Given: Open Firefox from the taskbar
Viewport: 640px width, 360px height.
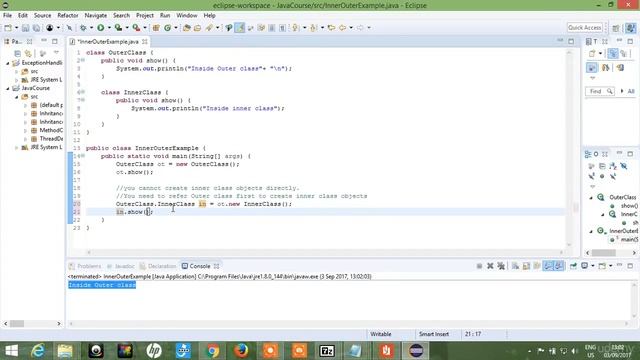Looking at the screenshot, I should [x=241, y=351].
